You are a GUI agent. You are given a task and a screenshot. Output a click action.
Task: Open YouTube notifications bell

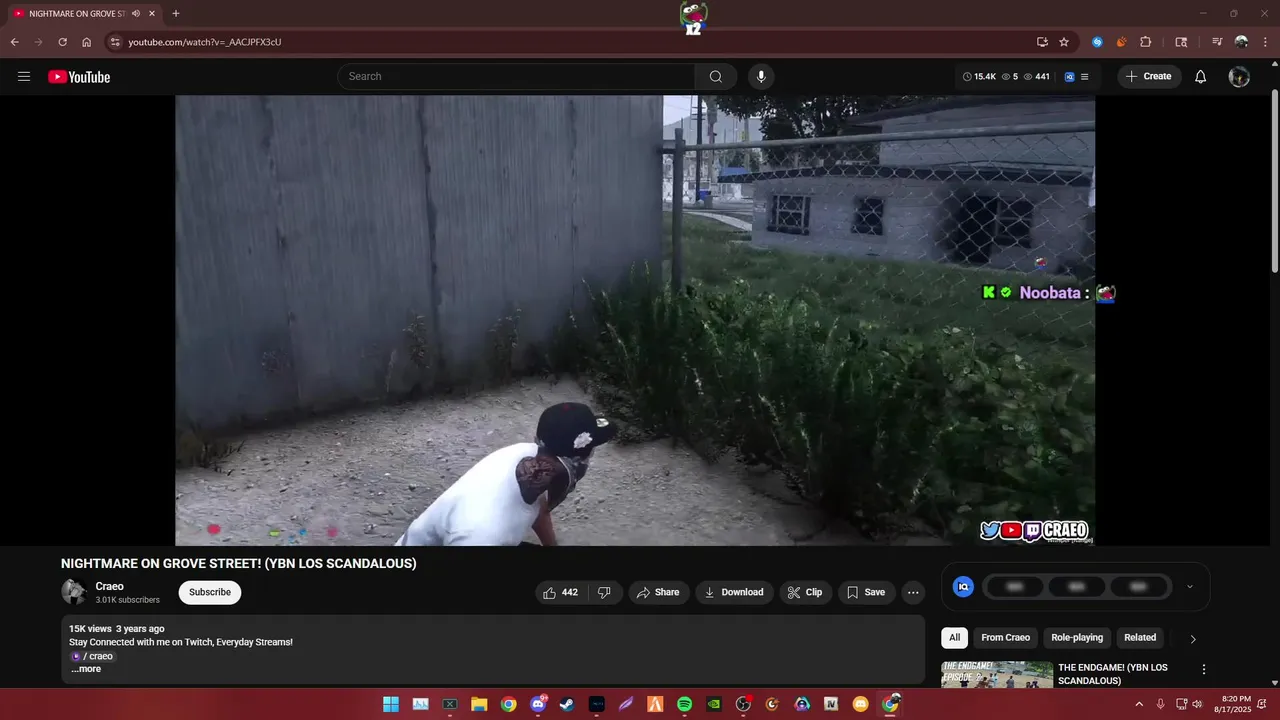(1201, 77)
